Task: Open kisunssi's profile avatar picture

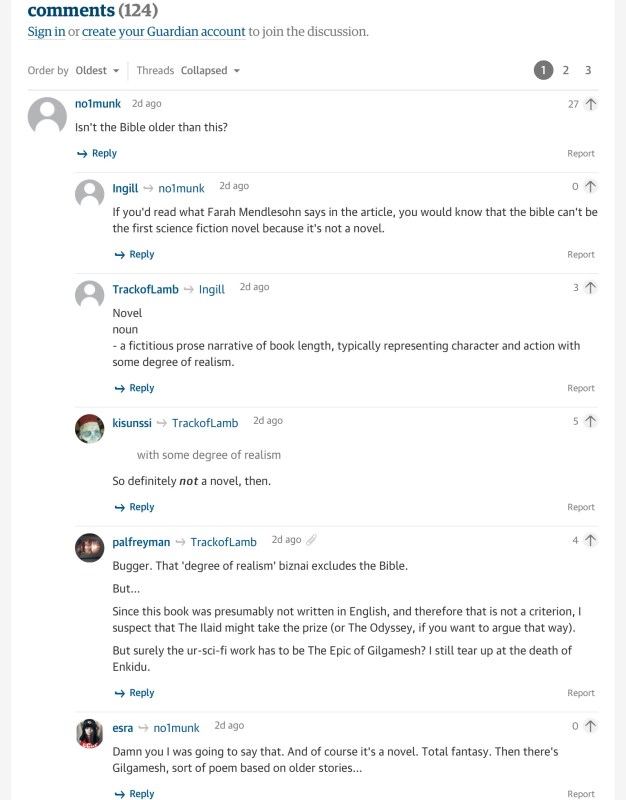Action: [90, 429]
